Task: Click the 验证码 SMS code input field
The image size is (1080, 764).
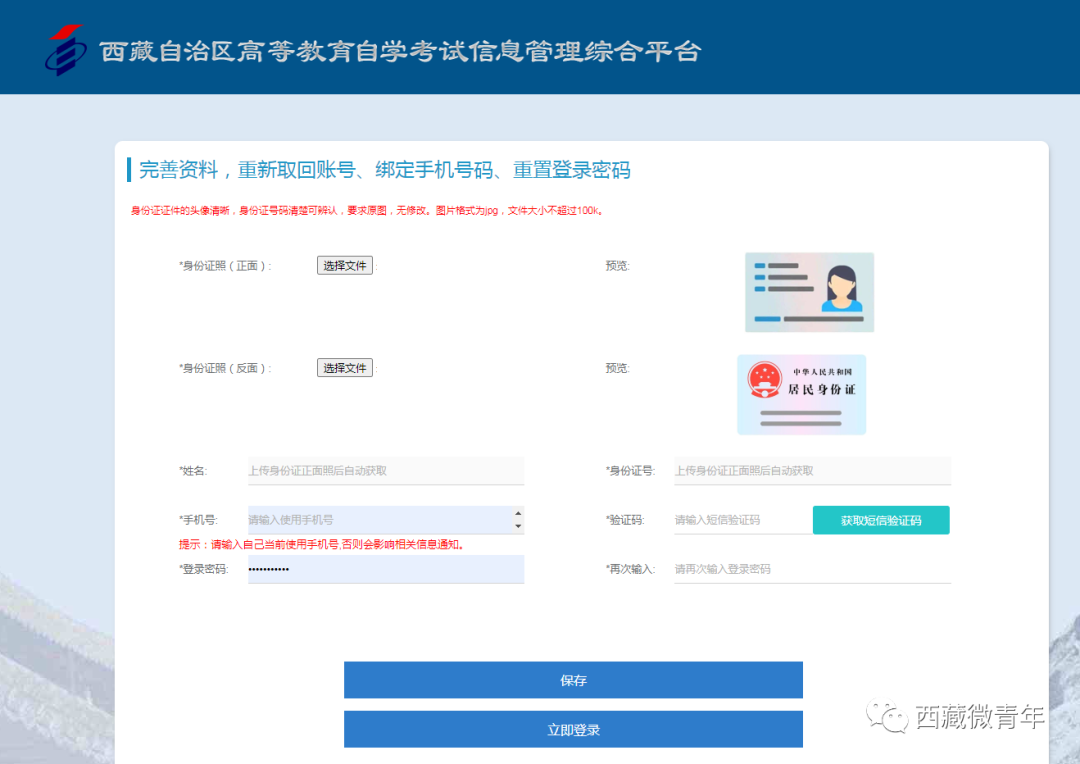Action: click(740, 520)
